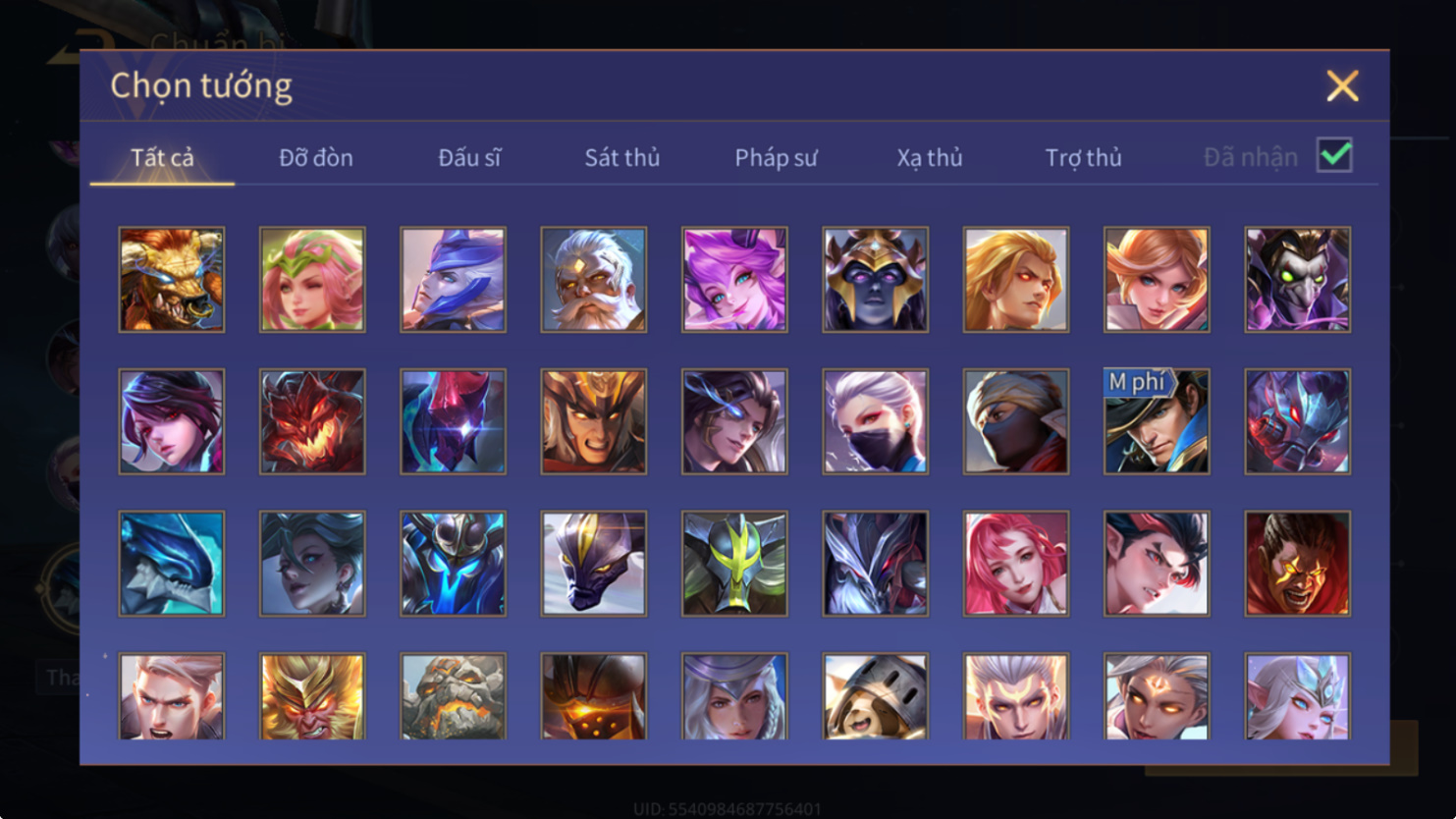The height and width of the screenshot is (819, 1456).
Task: Open the 'Sát thủ' tab
Action: [622, 157]
